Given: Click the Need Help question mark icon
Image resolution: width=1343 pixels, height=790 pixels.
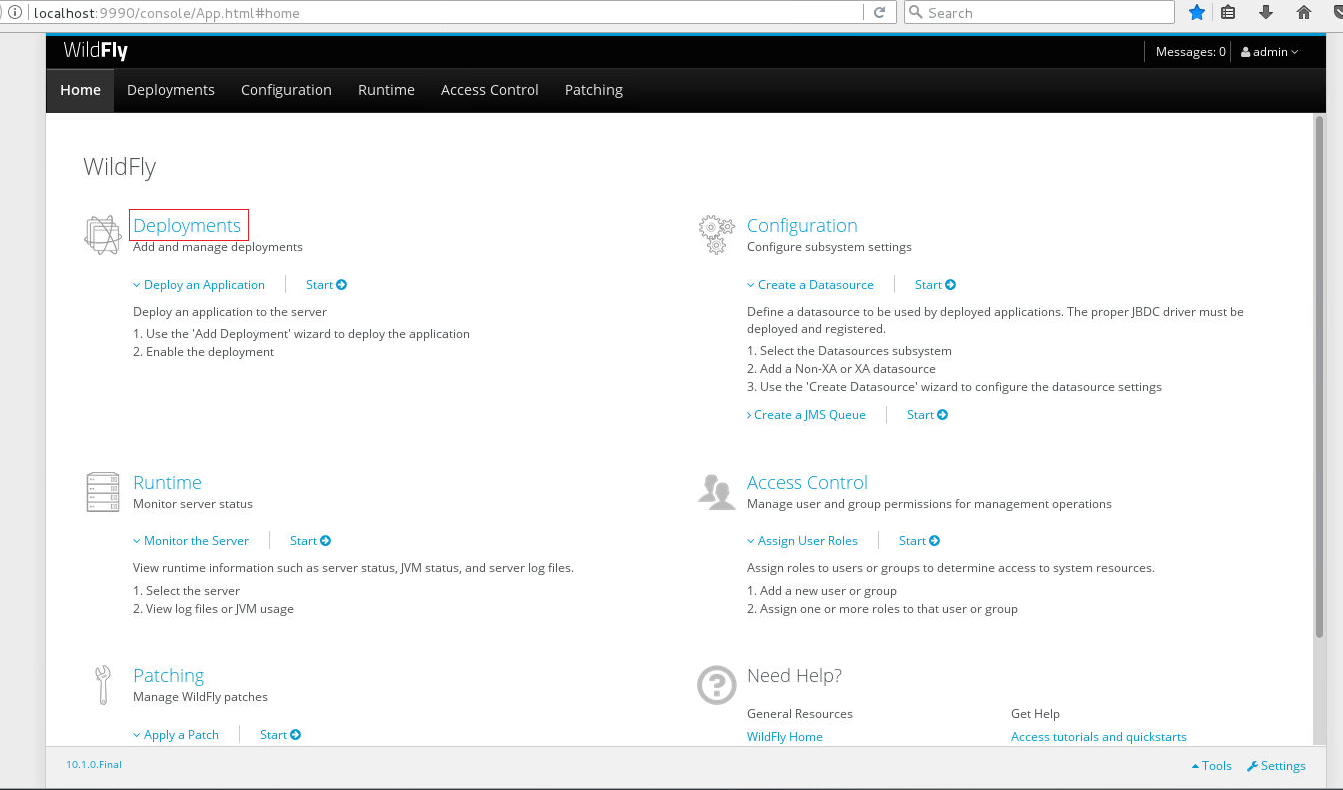Looking at the screenshot, I should click(716, 685).
